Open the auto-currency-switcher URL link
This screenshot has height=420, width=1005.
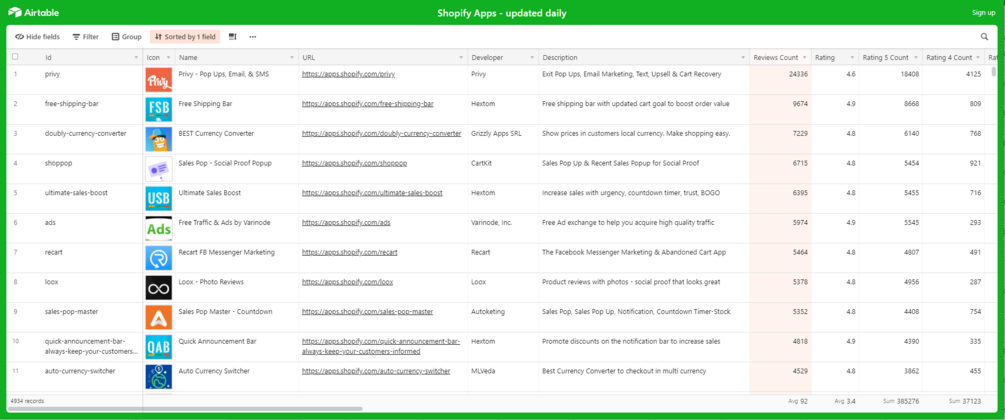tap(376, 371)
